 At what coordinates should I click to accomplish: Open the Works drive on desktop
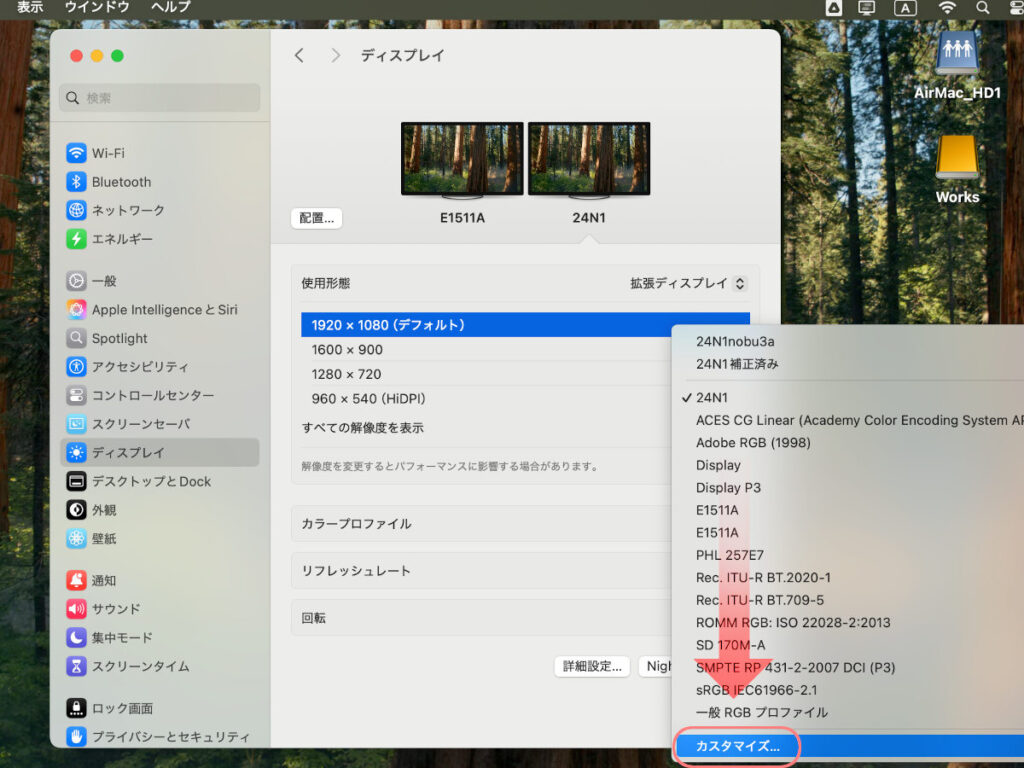pos(957,160)
